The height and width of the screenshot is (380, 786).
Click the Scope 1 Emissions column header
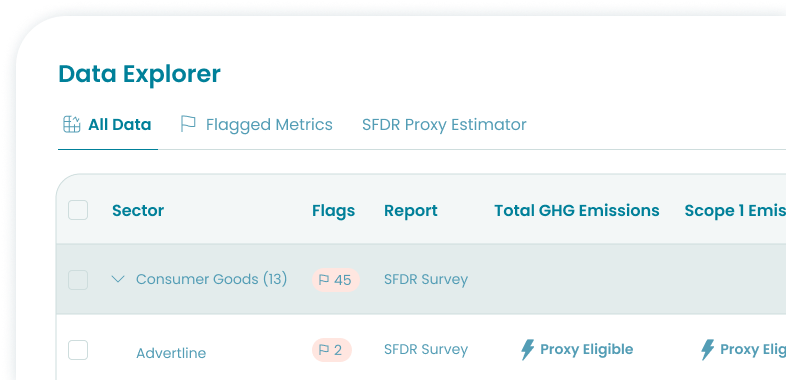click(x=735, y=211)
